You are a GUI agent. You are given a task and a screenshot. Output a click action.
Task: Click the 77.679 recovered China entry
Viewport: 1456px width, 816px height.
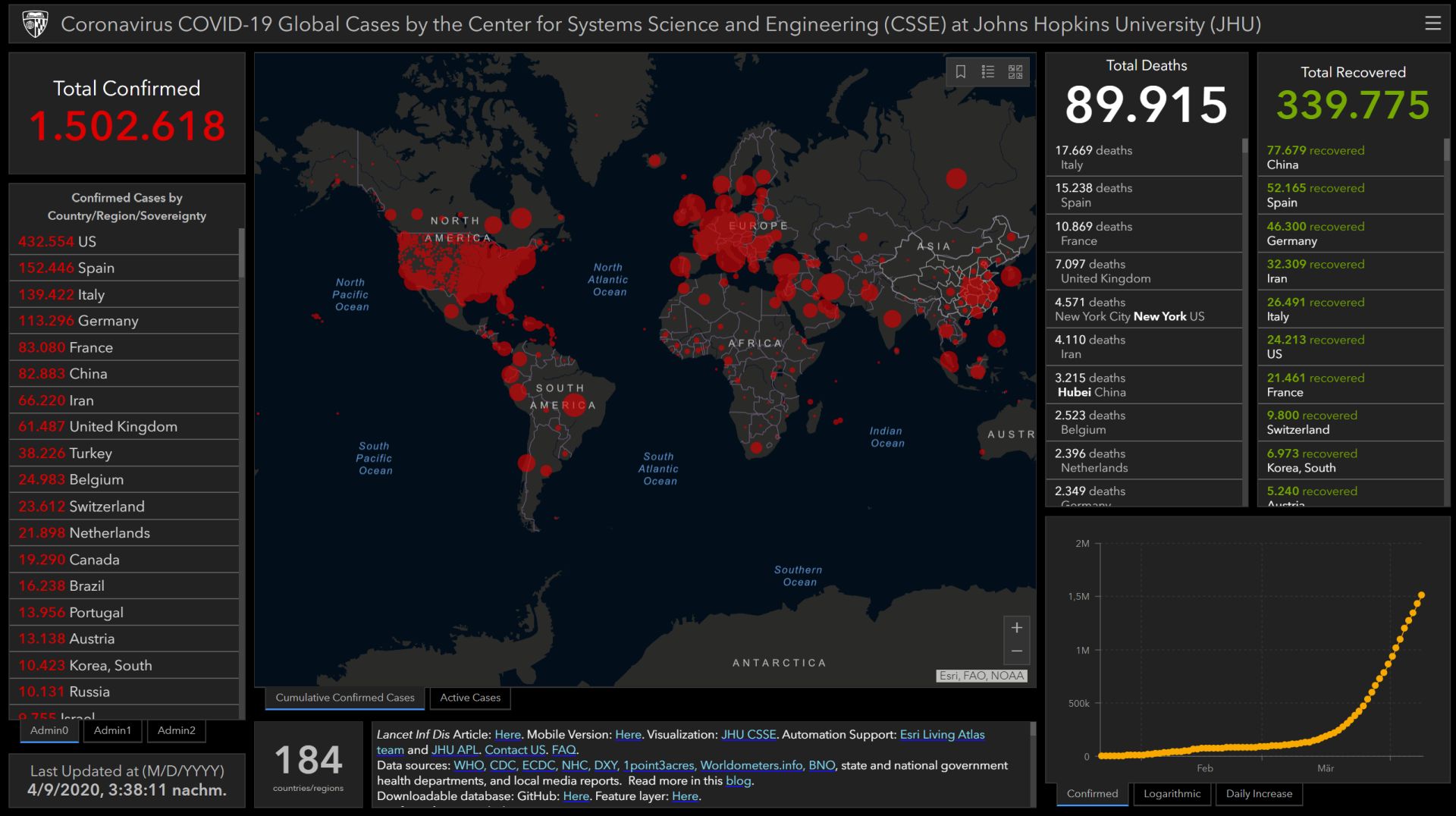(x=1351, y=157)
